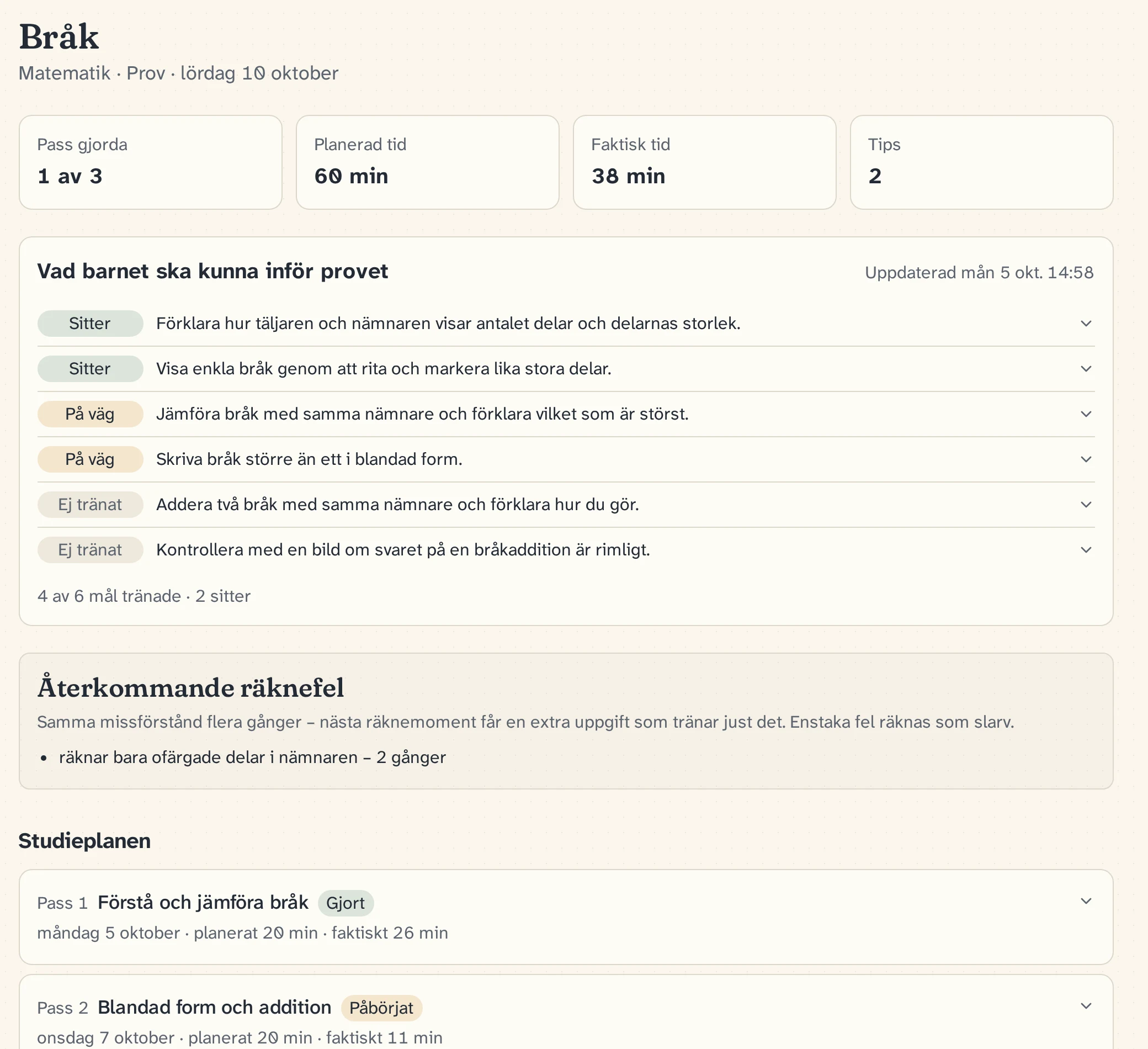1148x1049 pixels.
Task: Click 'Ej tränat' badge beside 'Kontrollera med en bild'
Action: tap(90, 550)
